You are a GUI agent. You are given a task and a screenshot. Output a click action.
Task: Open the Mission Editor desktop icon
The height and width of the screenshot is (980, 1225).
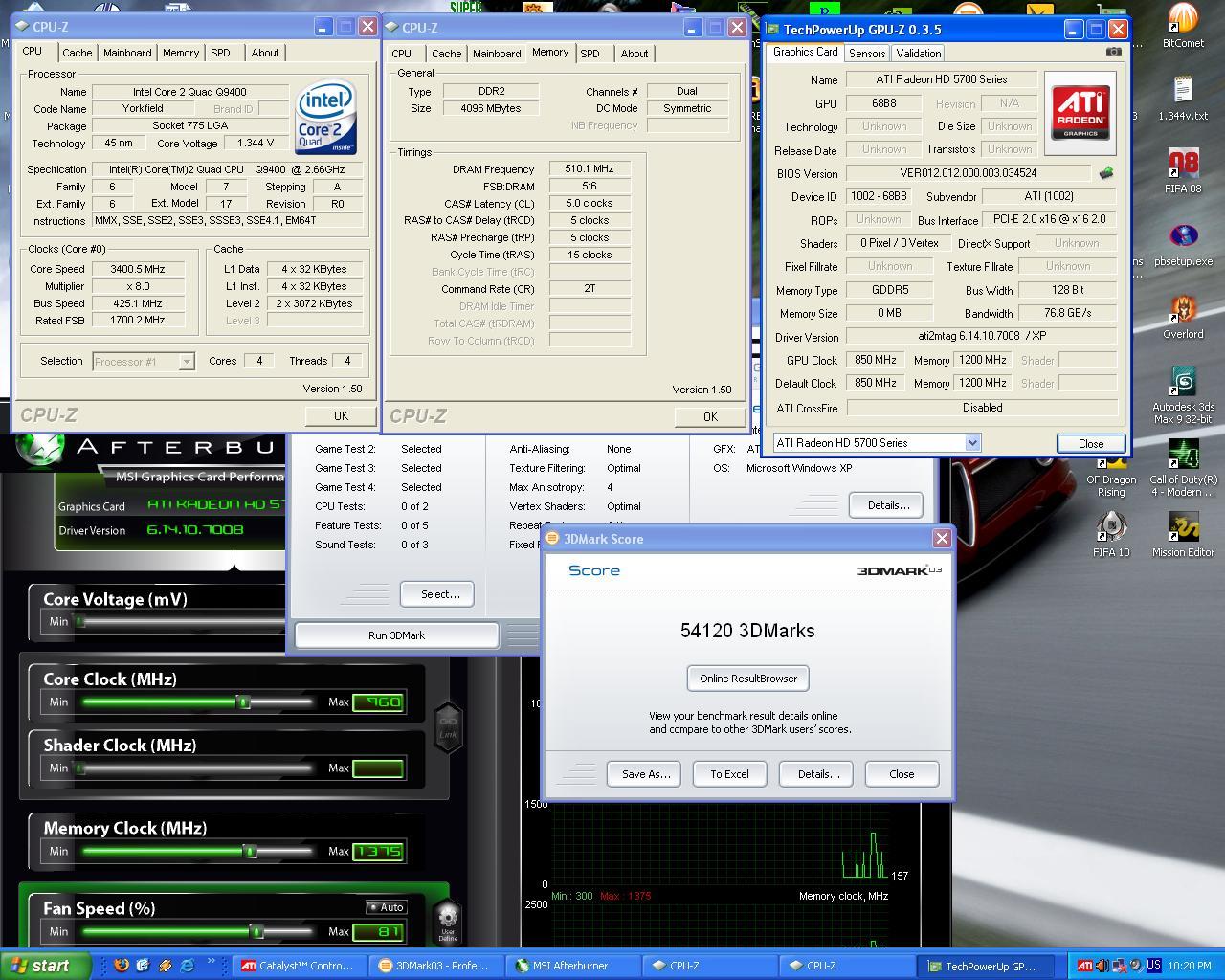tap(1183, 535)
